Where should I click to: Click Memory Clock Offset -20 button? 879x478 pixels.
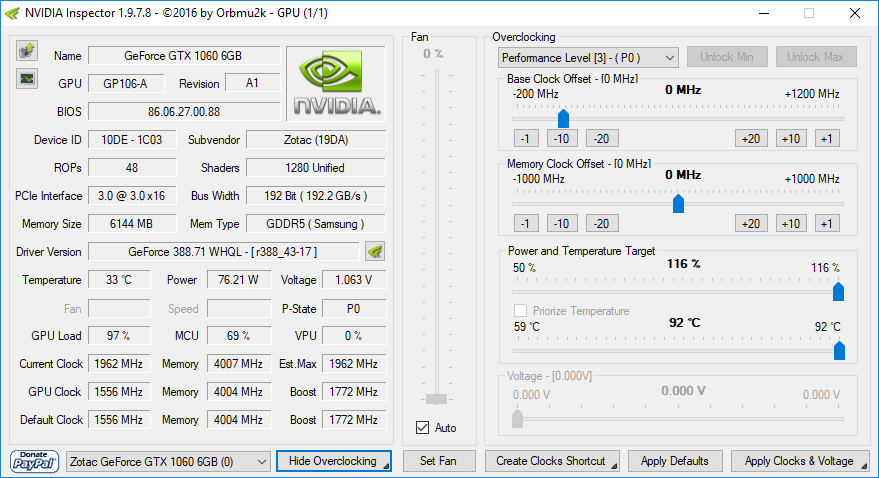[x=602, y=224]
